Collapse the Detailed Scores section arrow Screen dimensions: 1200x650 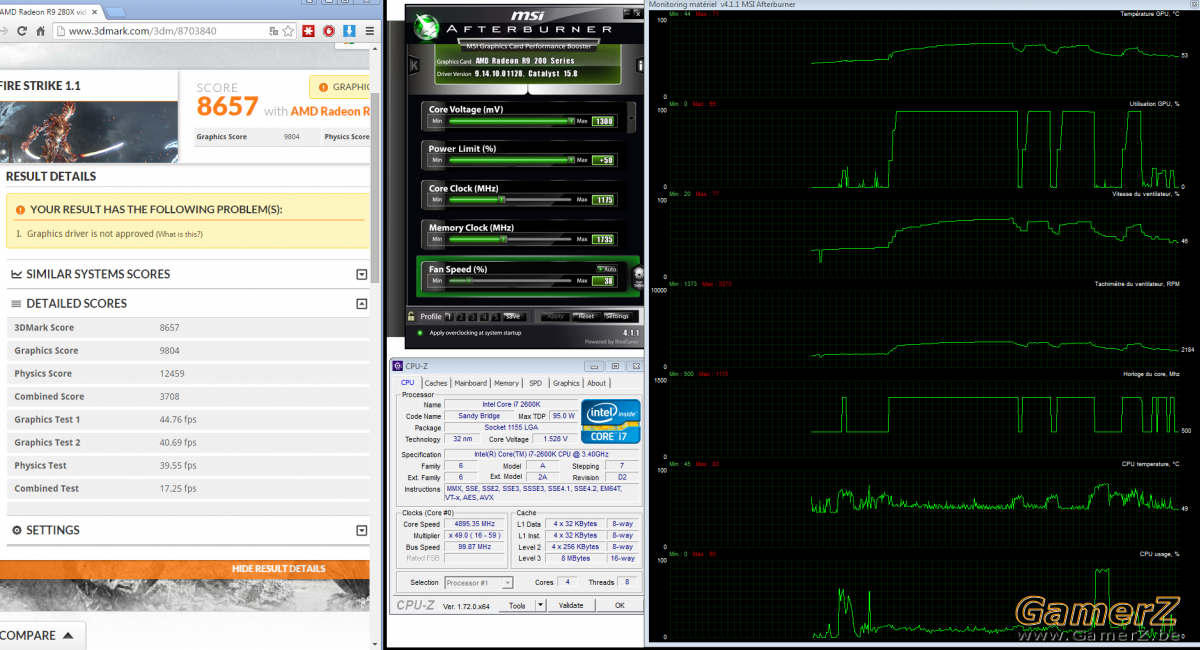coord(362,303)
